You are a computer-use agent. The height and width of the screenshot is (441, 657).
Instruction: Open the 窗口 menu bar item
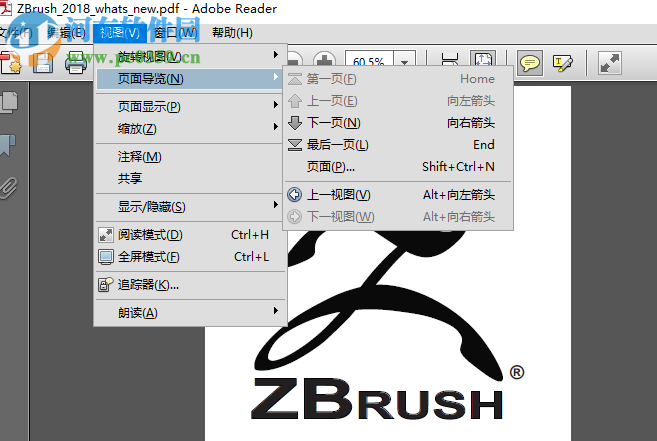pyautogui.click(x=176, y=33)
